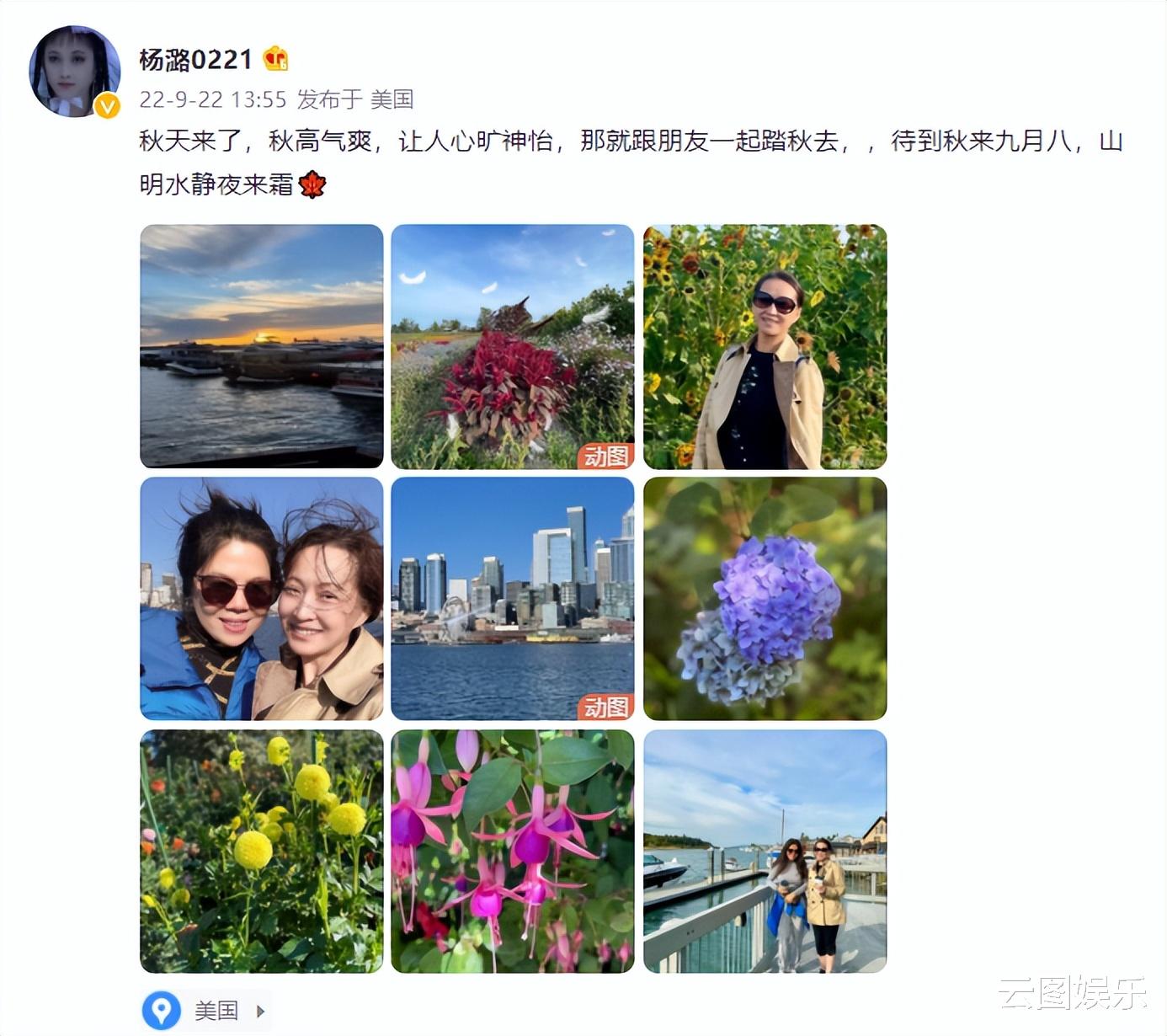Open the sunset harbor photo thumbnail
This screenshot has height=1036, width=1167.
click(x=262, y=346)
